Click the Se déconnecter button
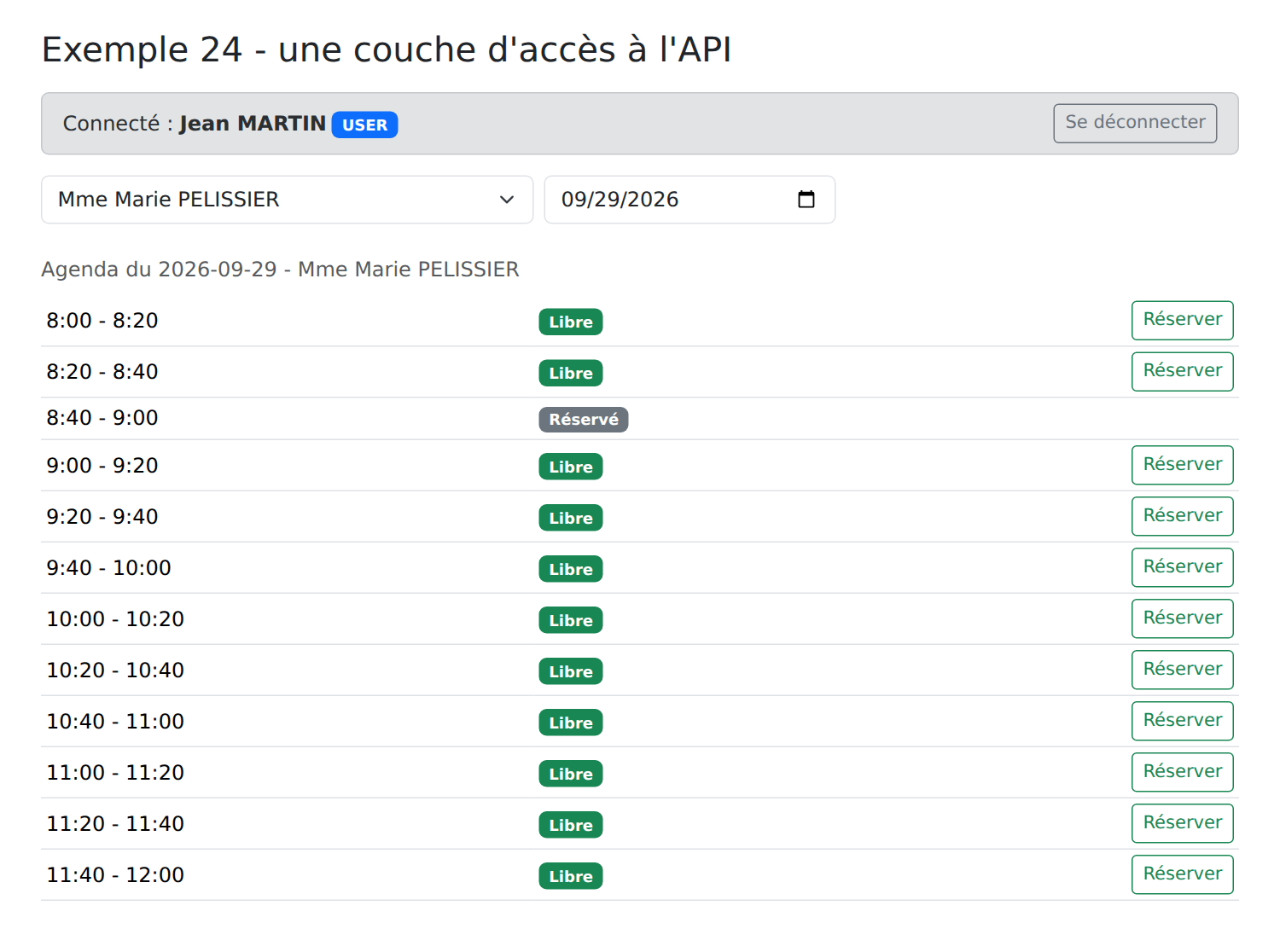Image resolution: width=1280 pixels, height=952 pixels. [x=1135, y=123]
